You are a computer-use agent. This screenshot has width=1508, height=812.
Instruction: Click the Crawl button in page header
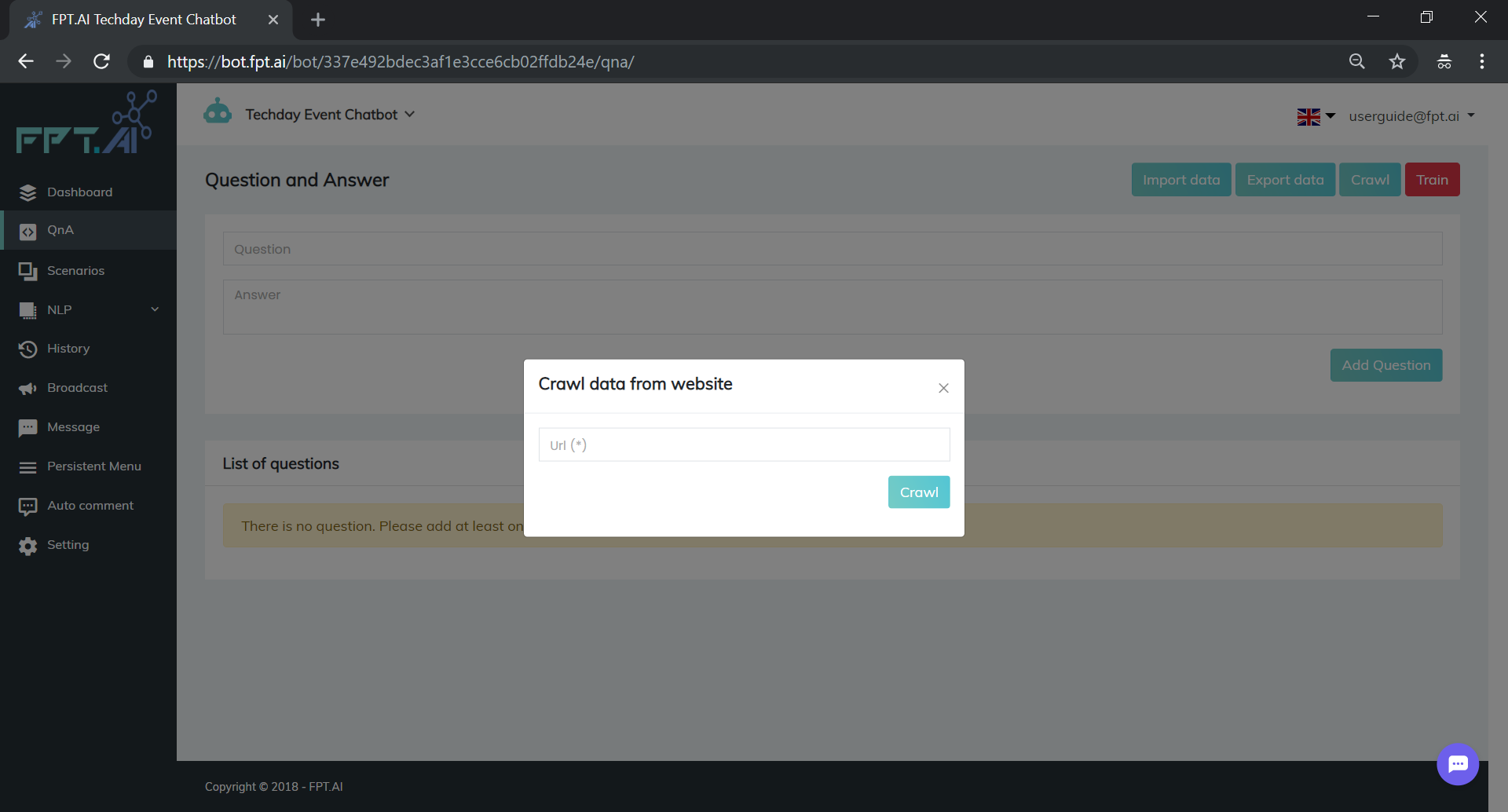point(1370,180)
